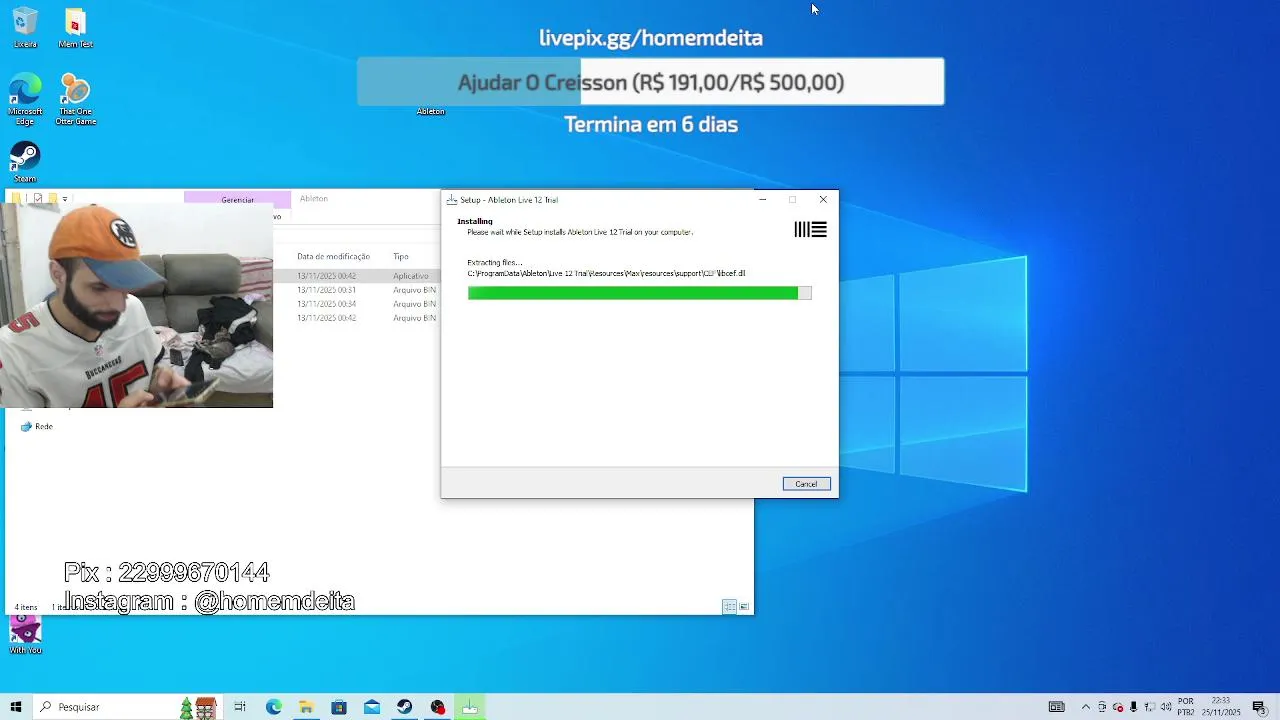Open Mail app from the taskbar
Screen dimensions: 1280x720
[x=372, y=707]
